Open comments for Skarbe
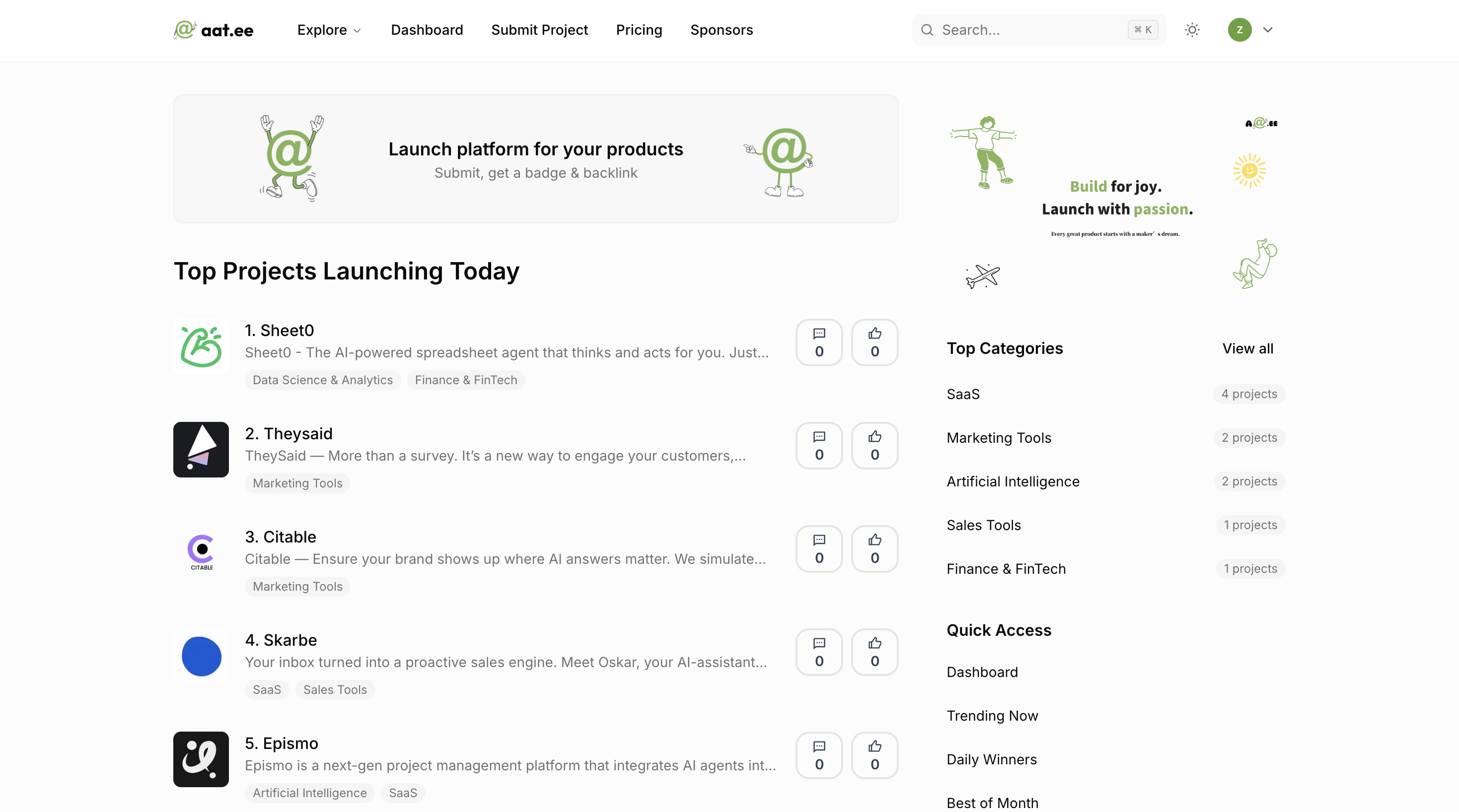 click(819, 652)
